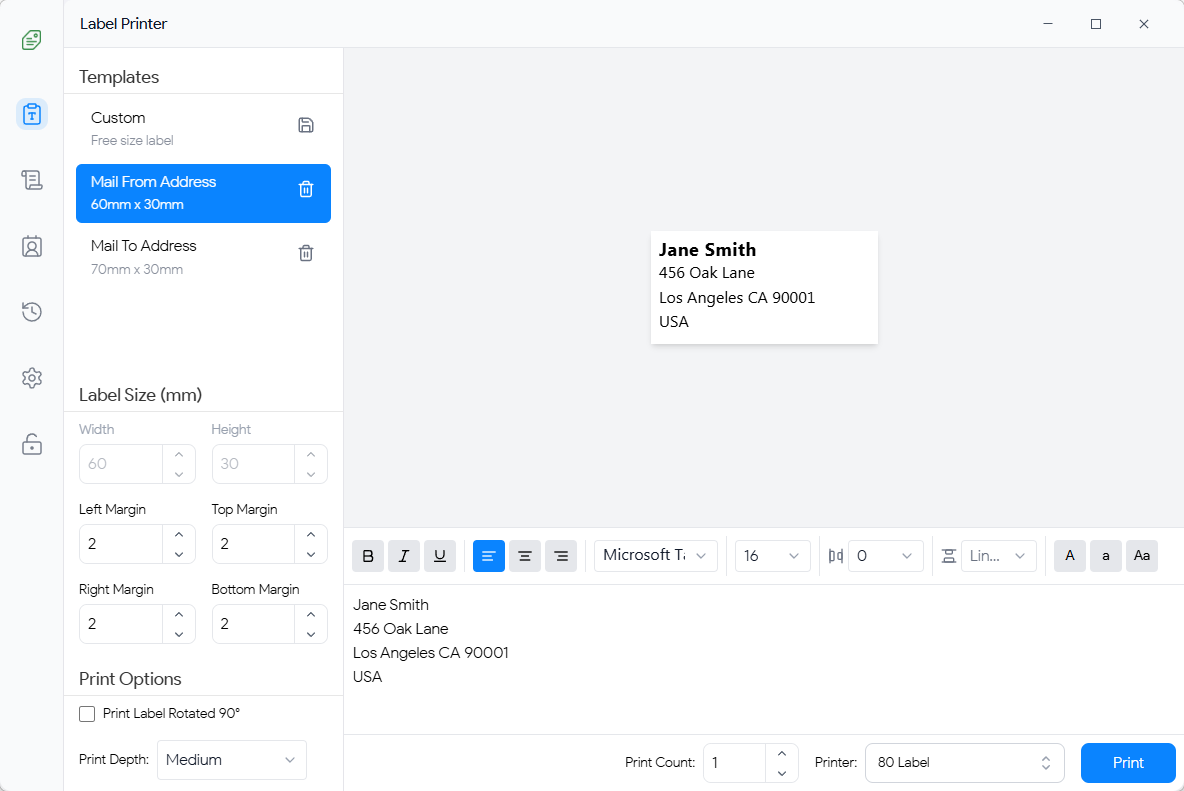Underline the label text
The height and width of the screenshot is (791, 1184).
[440, 556]
